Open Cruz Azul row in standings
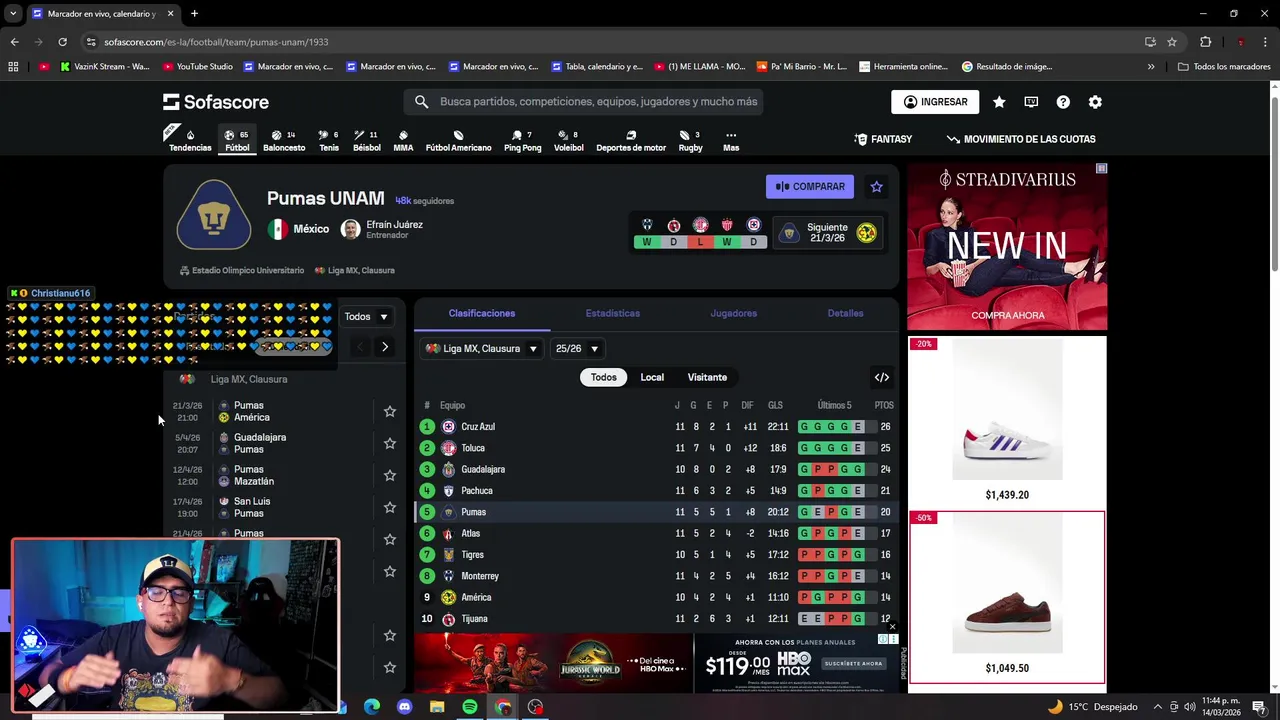The width and height of the screenshot is (1280, 720). coord(657,427)
